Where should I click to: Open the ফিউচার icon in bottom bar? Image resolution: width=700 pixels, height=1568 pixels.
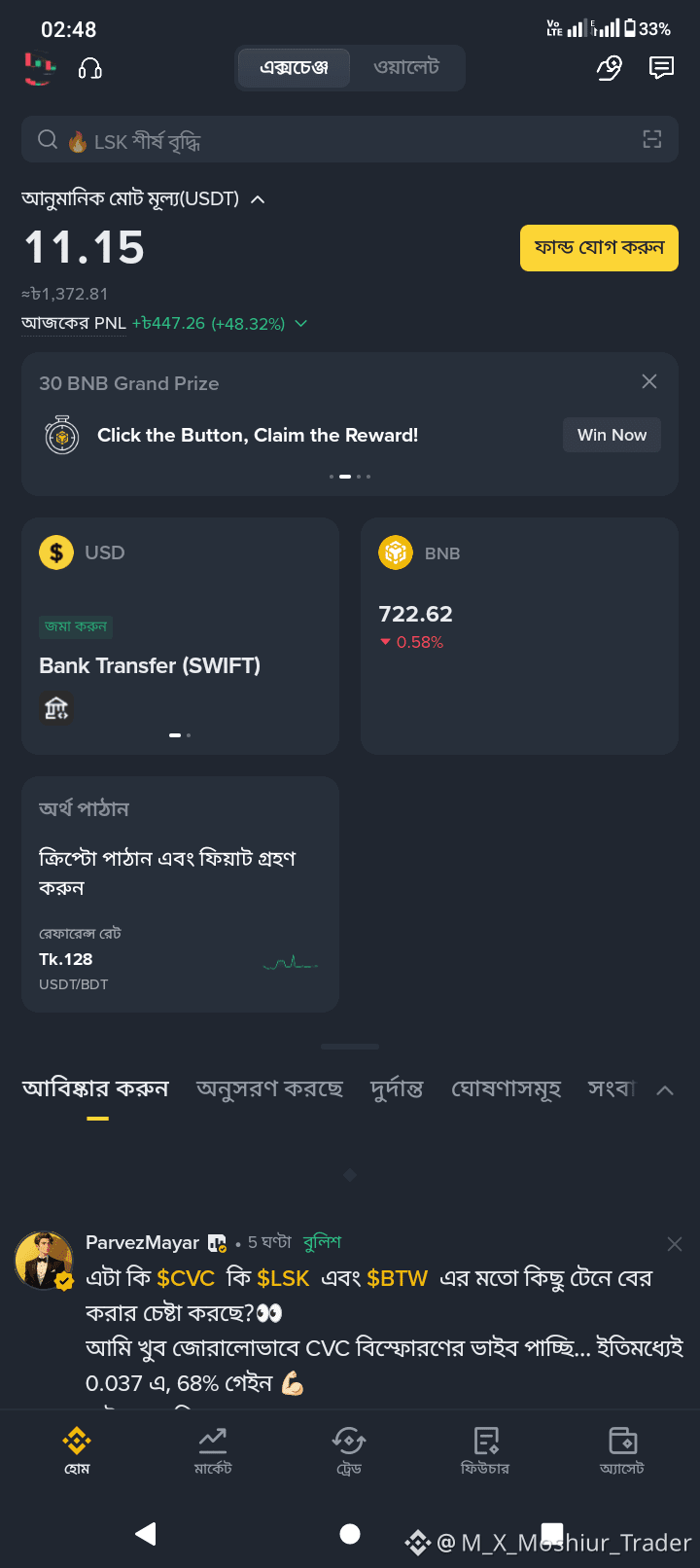click(x=485, y=1450)
